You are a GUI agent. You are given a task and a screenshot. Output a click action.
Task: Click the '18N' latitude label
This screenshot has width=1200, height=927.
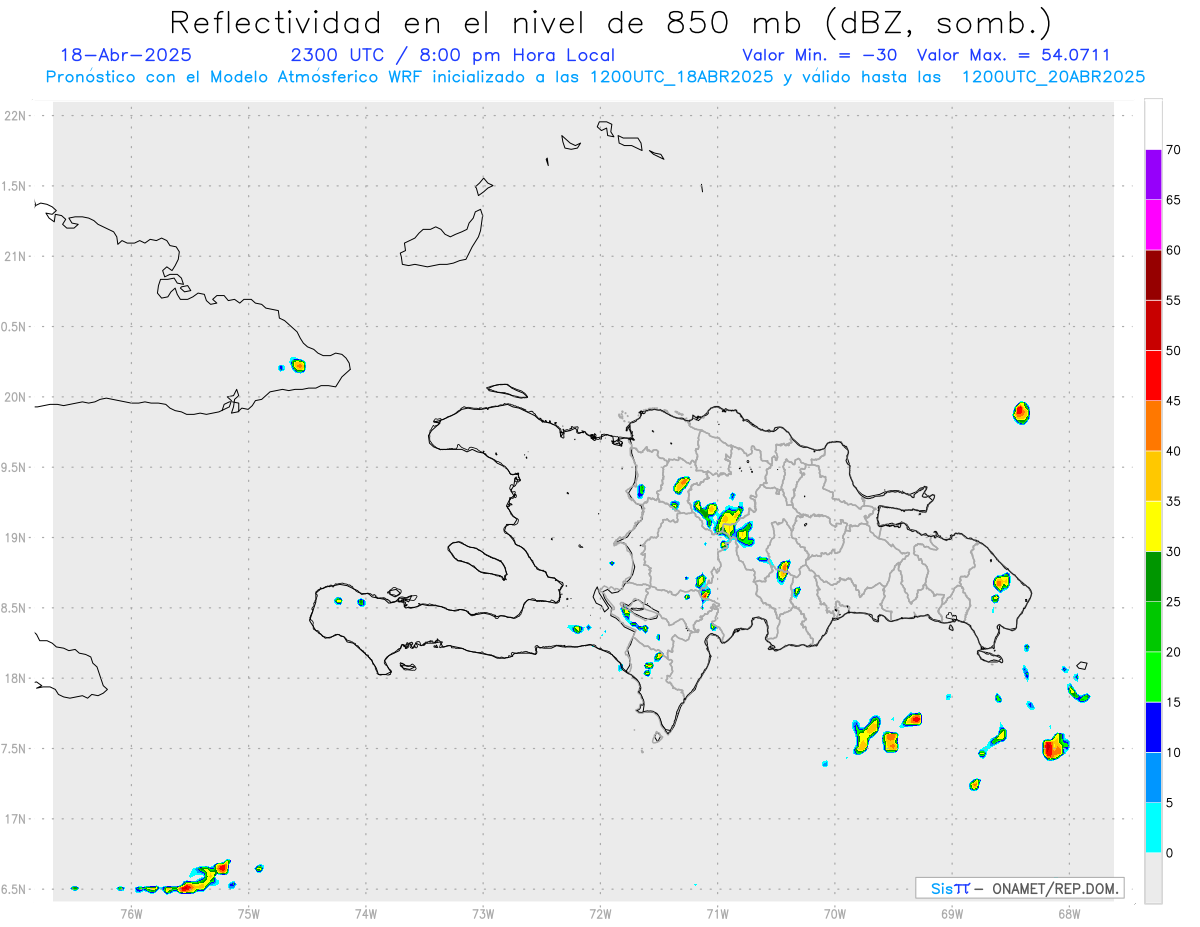(16, 678)
